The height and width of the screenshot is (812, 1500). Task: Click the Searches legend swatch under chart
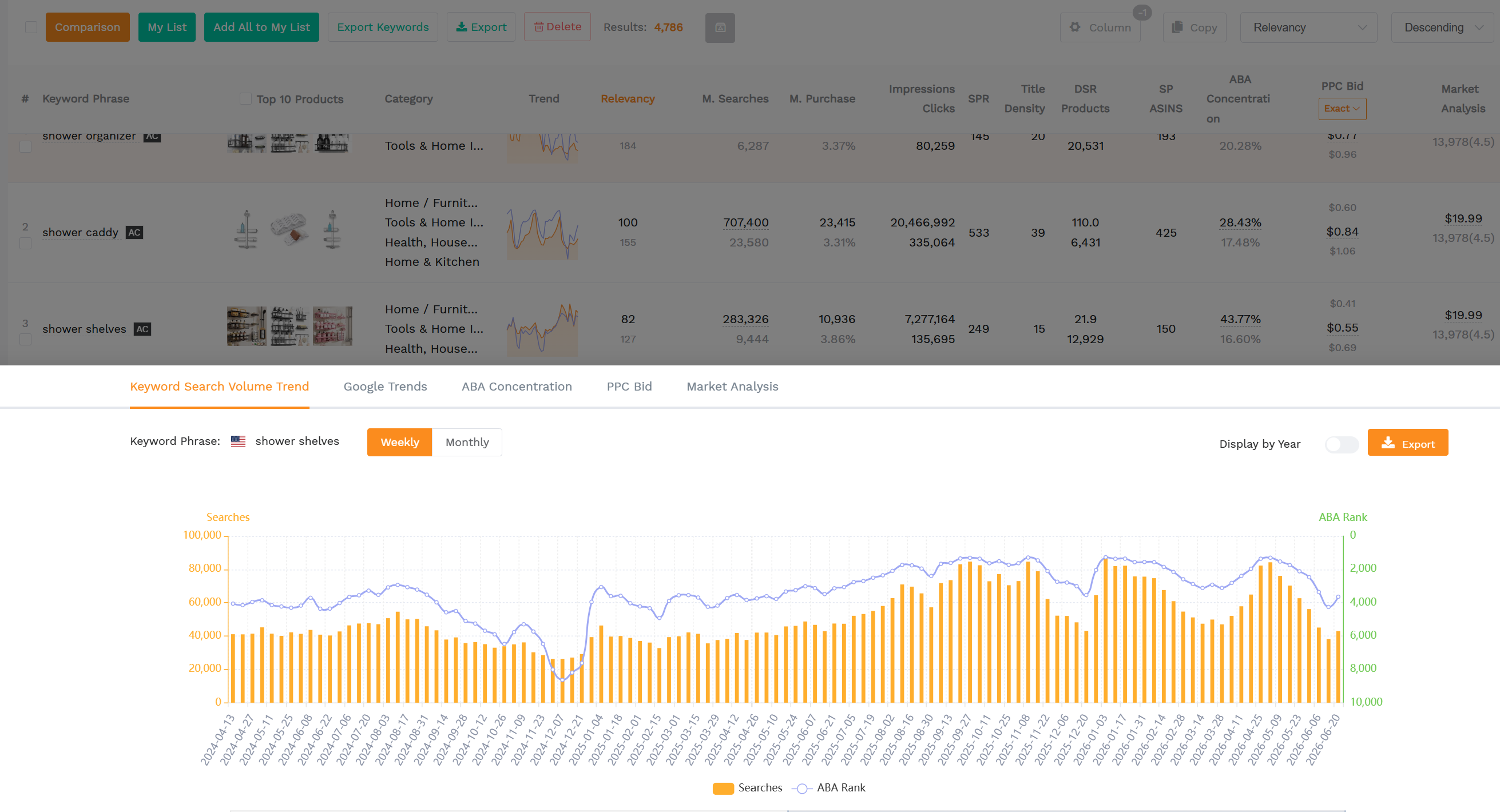tap(723, 788)
